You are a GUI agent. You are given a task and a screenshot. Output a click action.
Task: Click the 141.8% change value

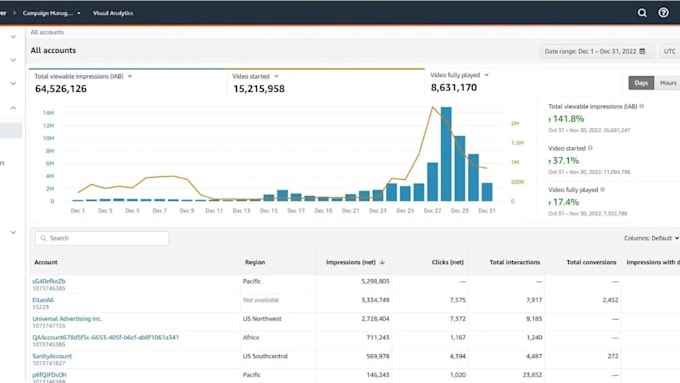click(568, 119)
